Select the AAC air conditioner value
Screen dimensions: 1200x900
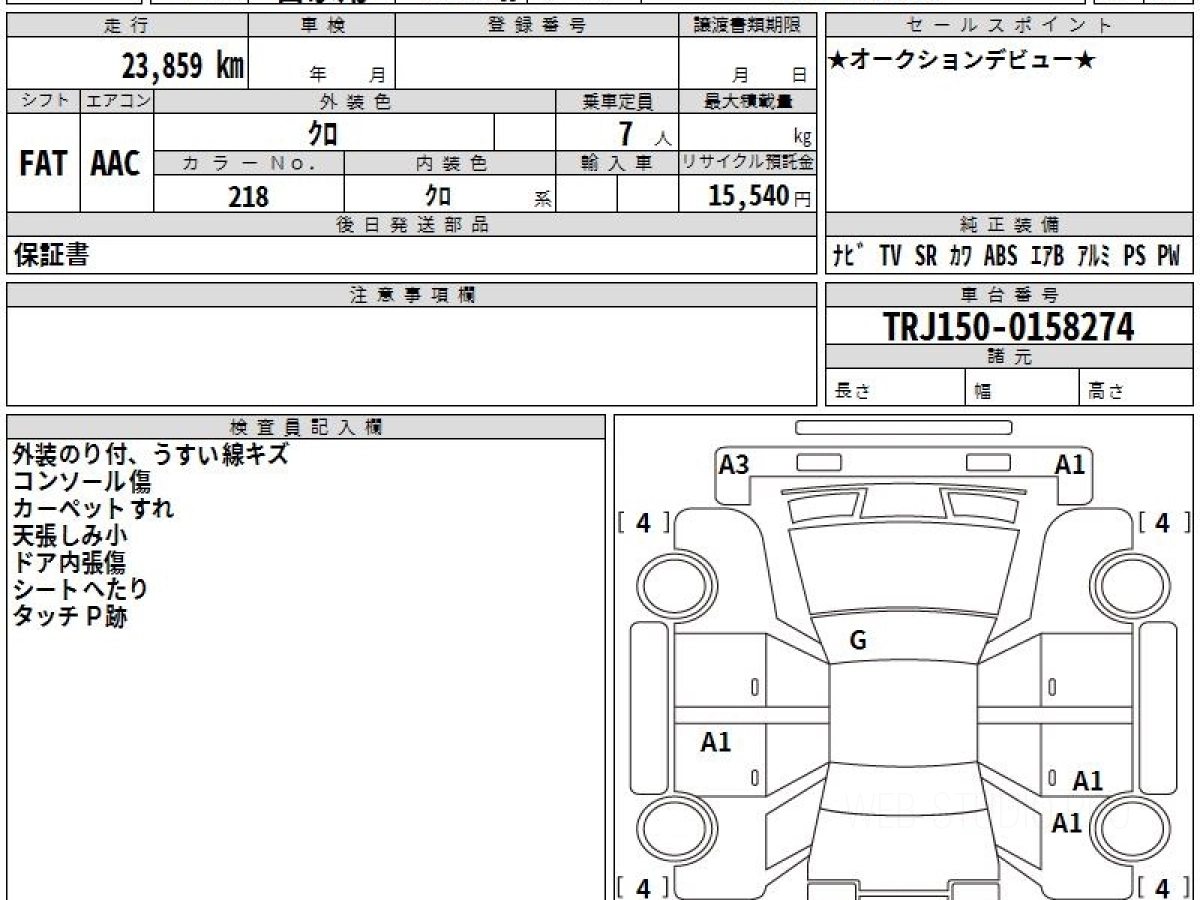pyautogui.click(x=116, y=164)
